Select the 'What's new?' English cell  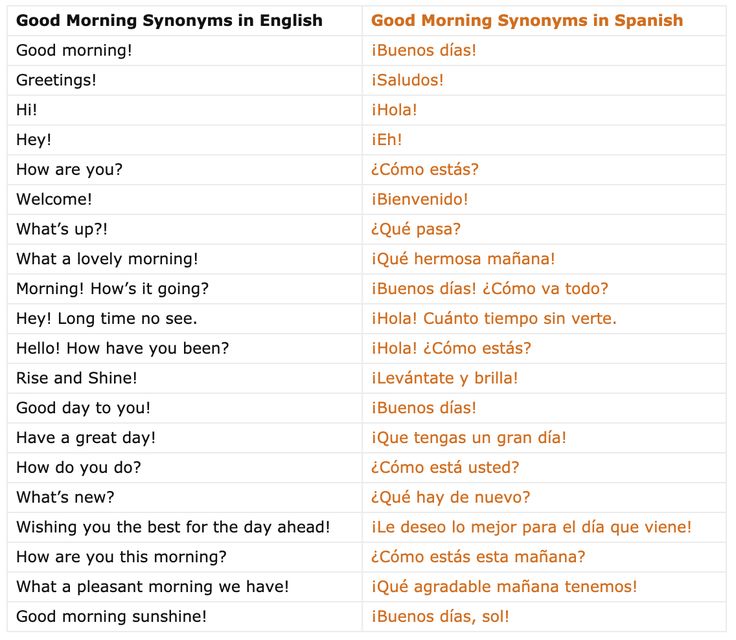click(65, 497)
